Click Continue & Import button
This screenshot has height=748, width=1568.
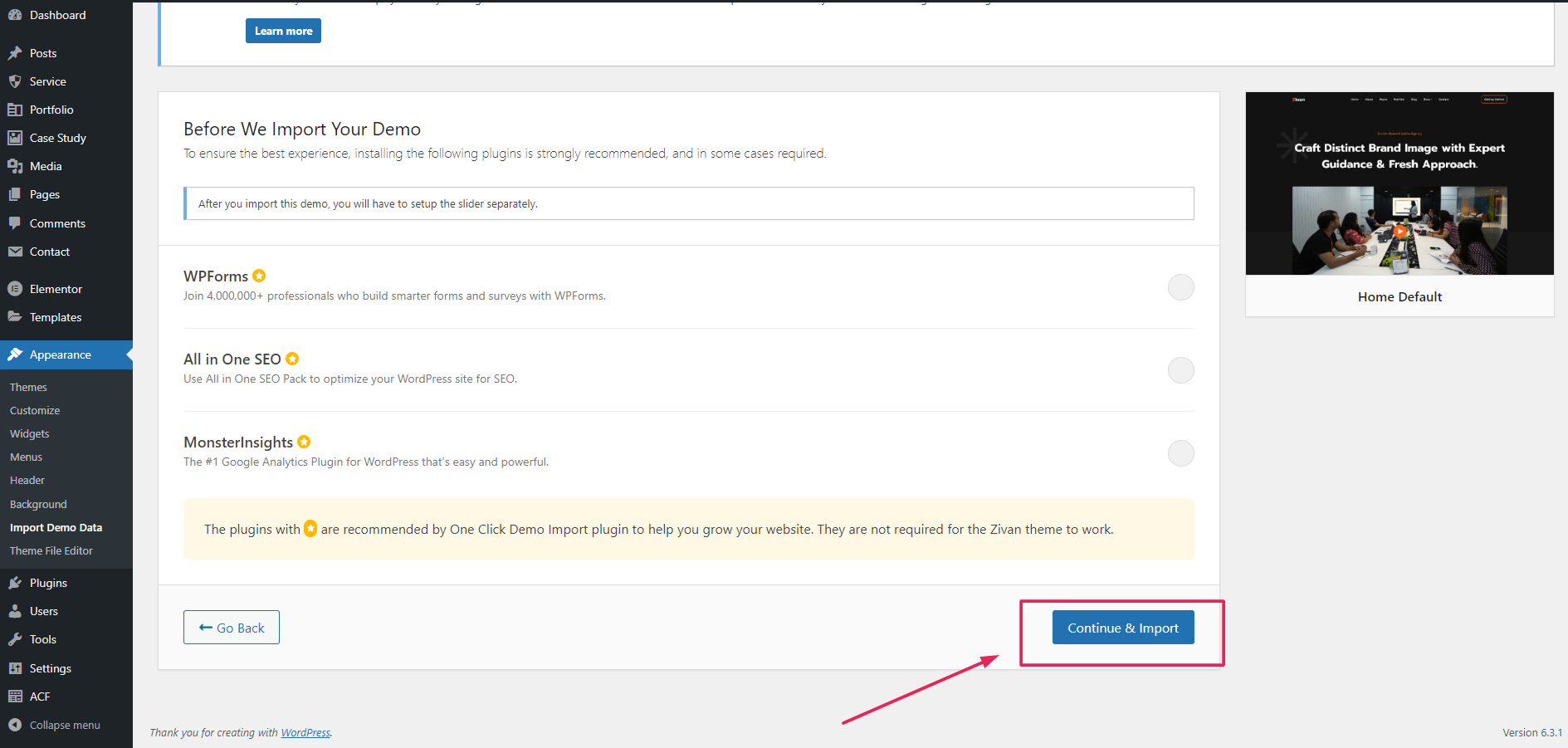1123,628
